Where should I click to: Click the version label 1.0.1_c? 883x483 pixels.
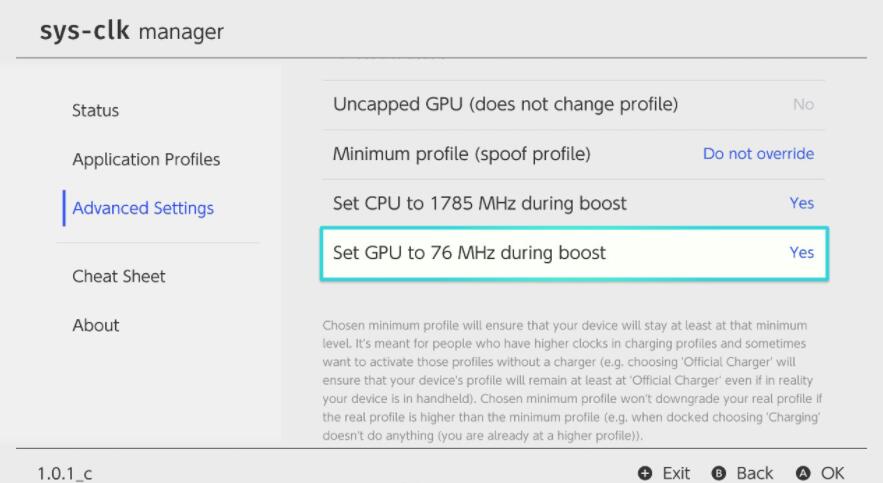point(65,473)
